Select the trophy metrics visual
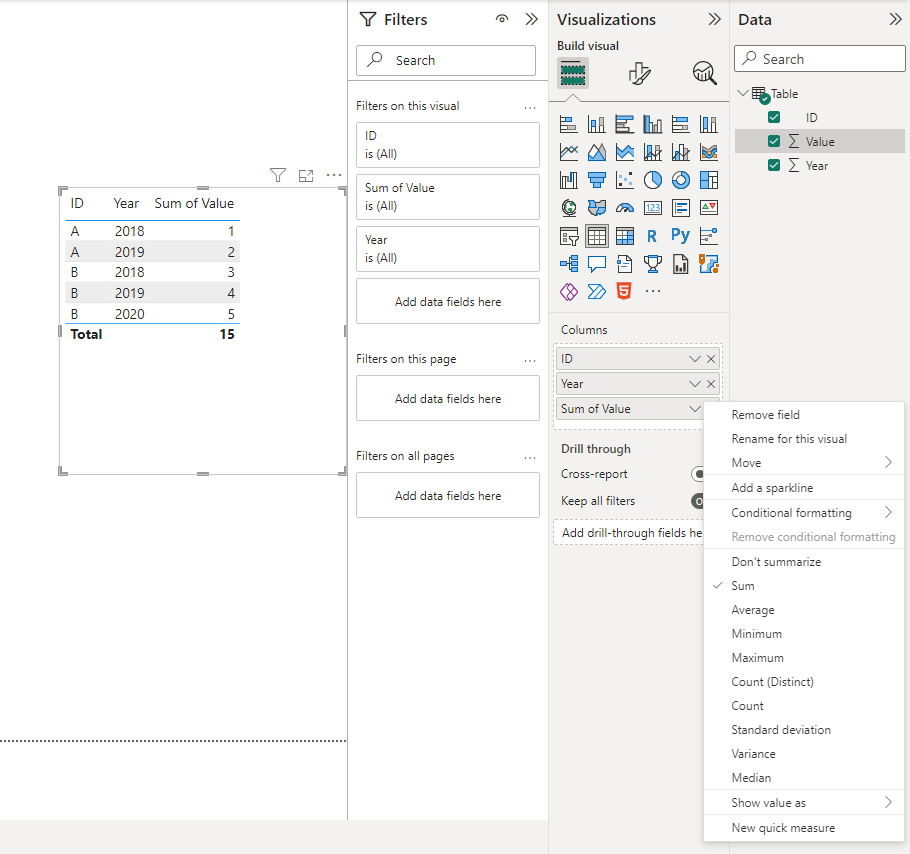The width and height of the screenshot is (910, 854). coord(653,263)
